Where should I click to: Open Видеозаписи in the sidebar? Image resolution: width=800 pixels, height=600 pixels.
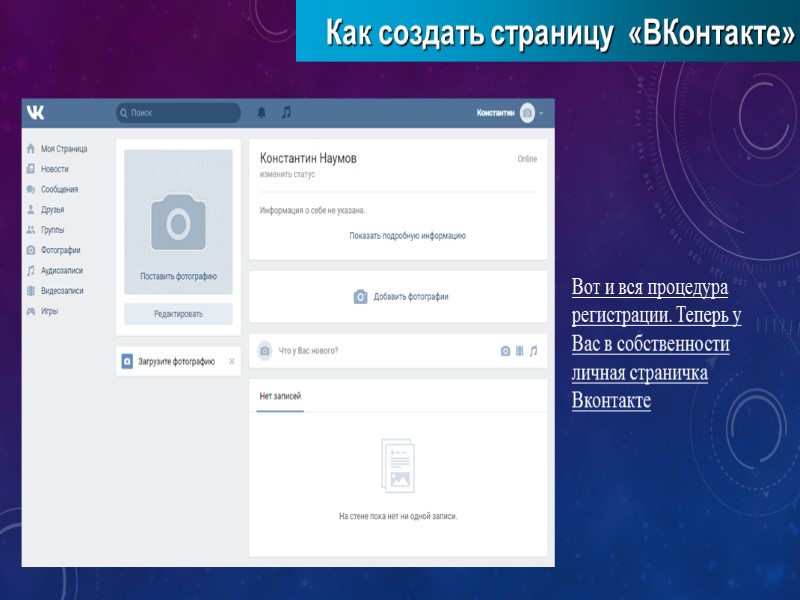(62, 291)
